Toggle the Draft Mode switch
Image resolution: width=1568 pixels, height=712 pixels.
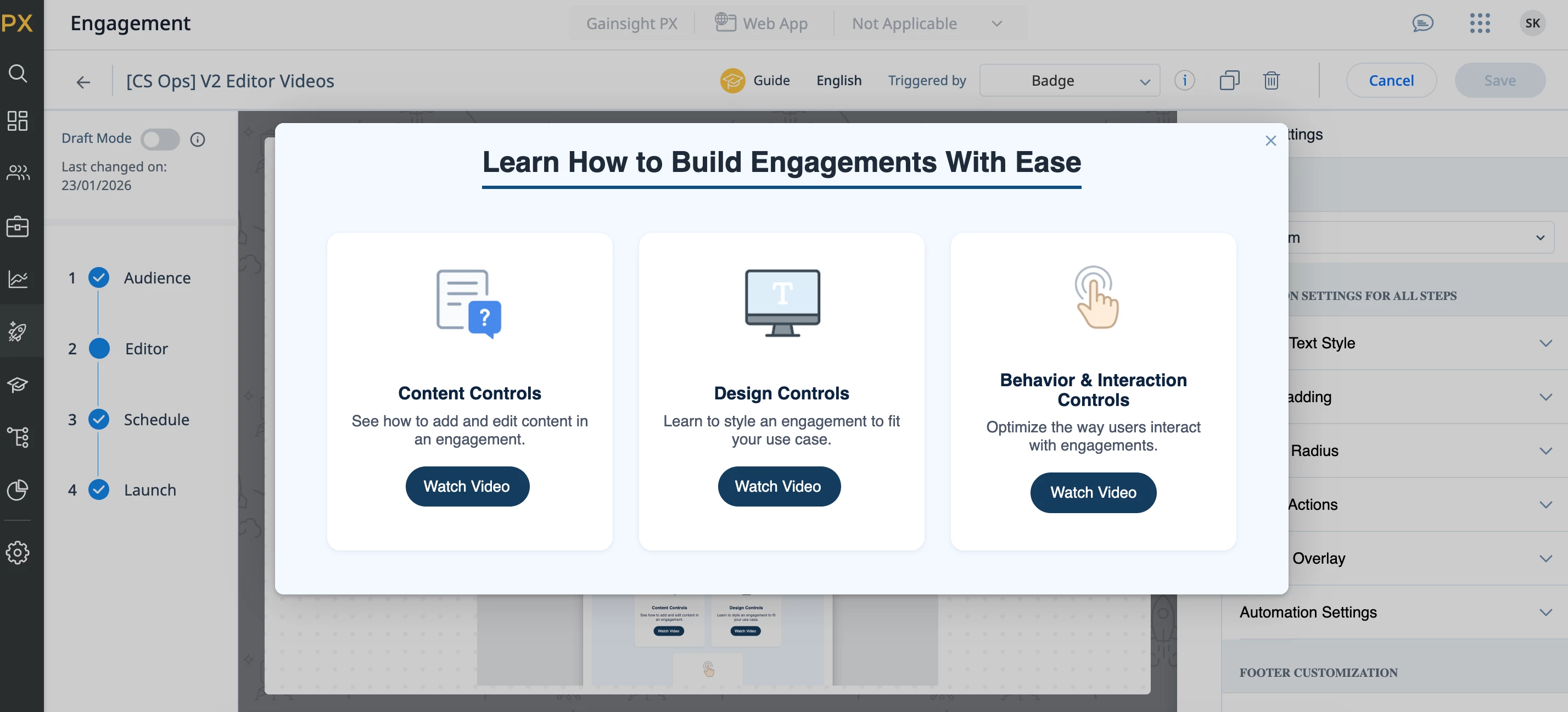(x=160, y=139)
